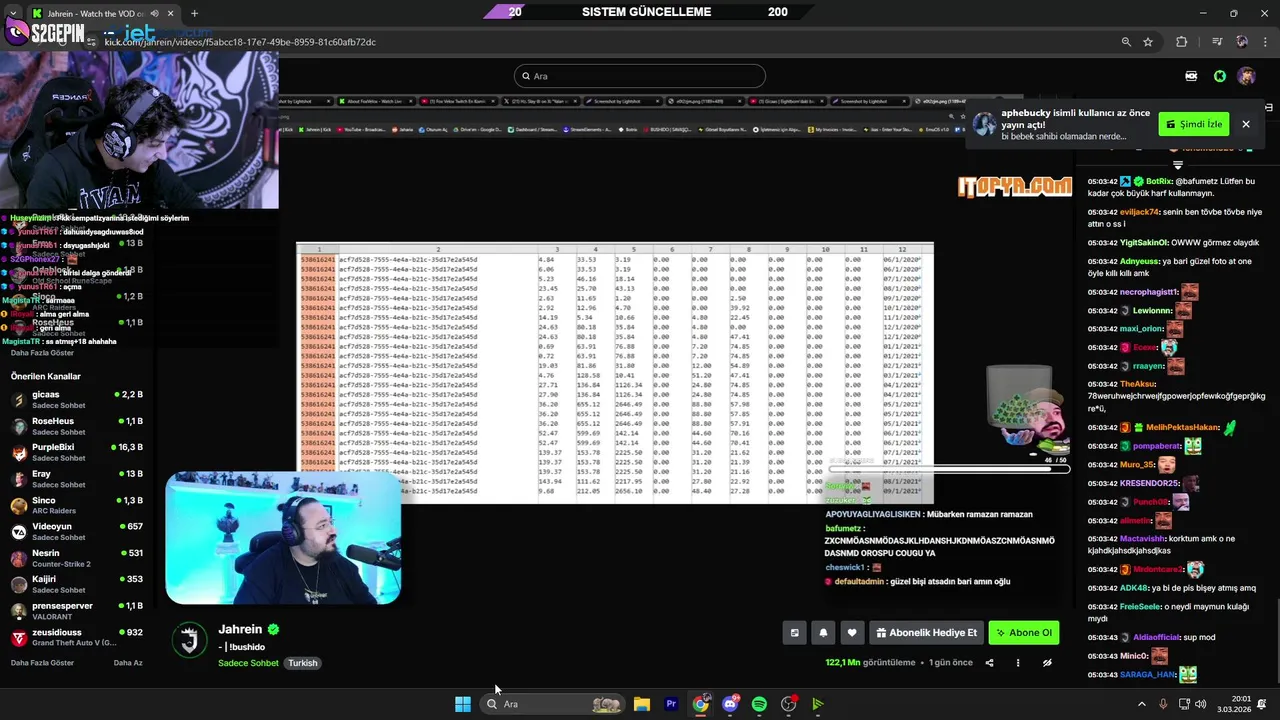Open the Chrome extensions puzzle icon
Screen dimensions: 1280x720
pos(1182,42)
